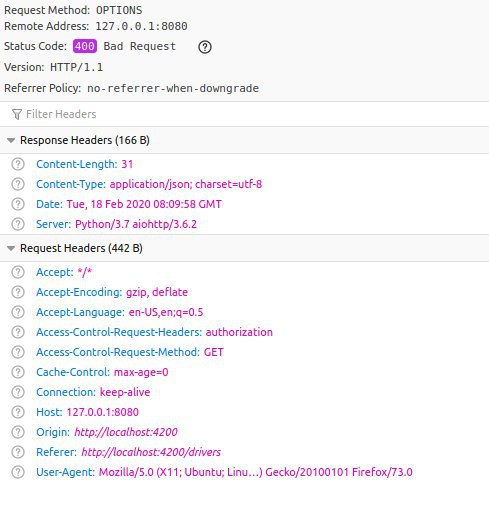This screenshot has width=489, height=510.
Task: Open help for Server header
Action: point(18,224)
